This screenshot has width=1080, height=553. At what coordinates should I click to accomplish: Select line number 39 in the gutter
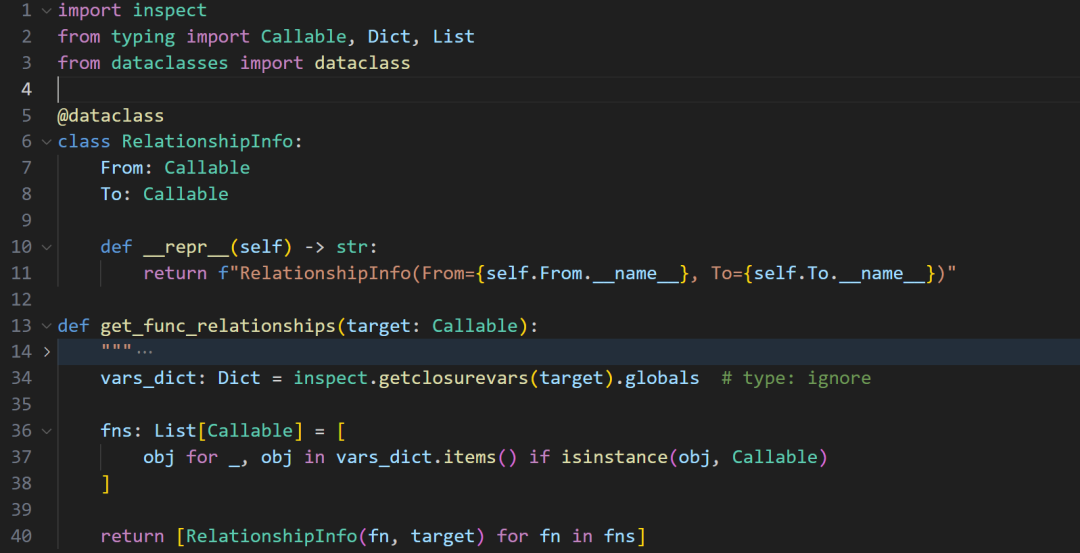[x=21, y=510]
